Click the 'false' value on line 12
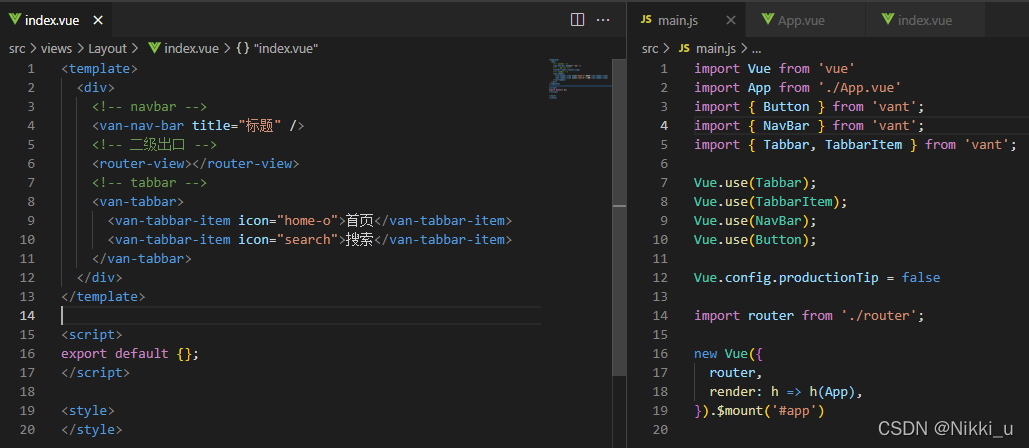 [921, 277]
